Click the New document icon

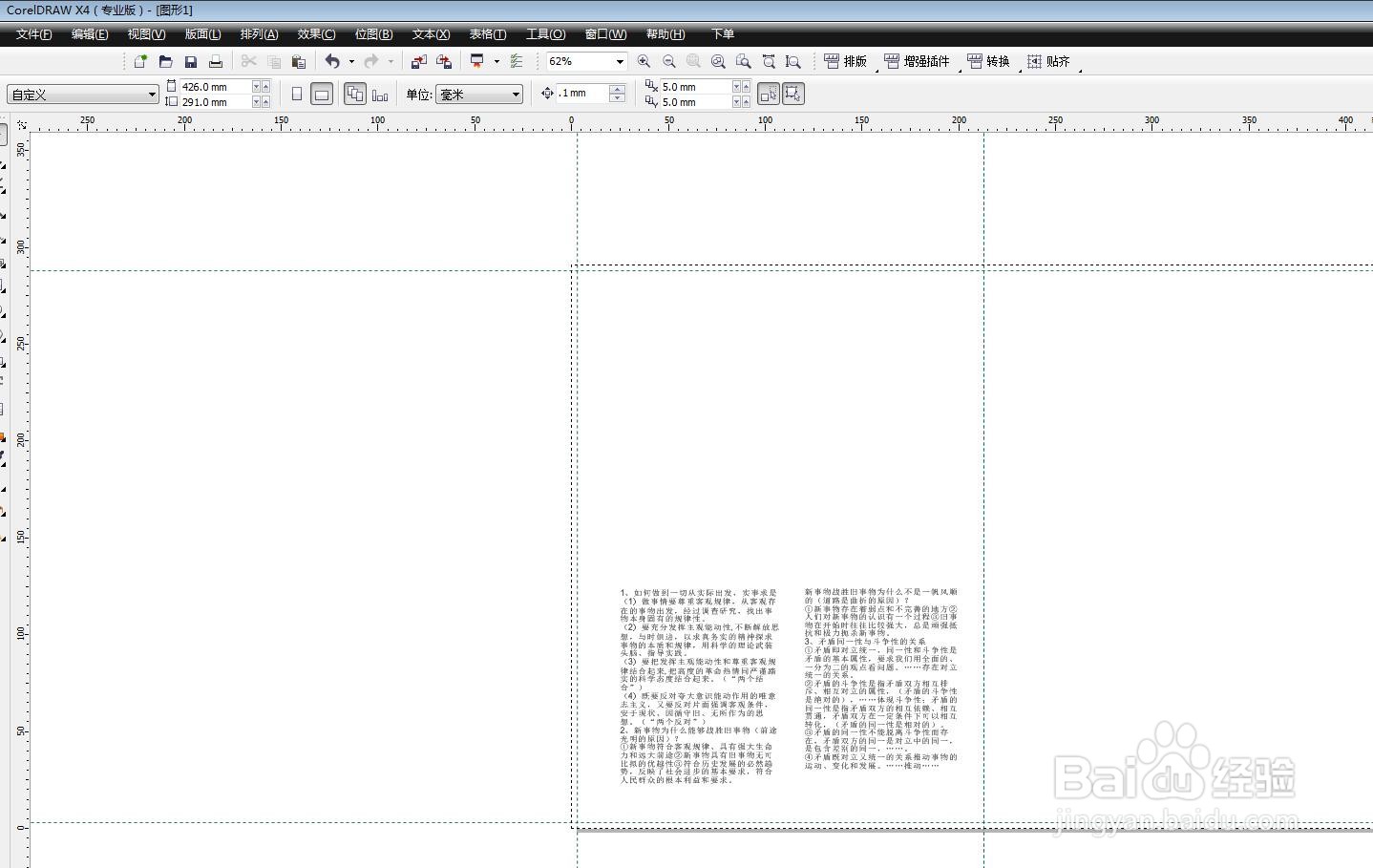(140, 61)
